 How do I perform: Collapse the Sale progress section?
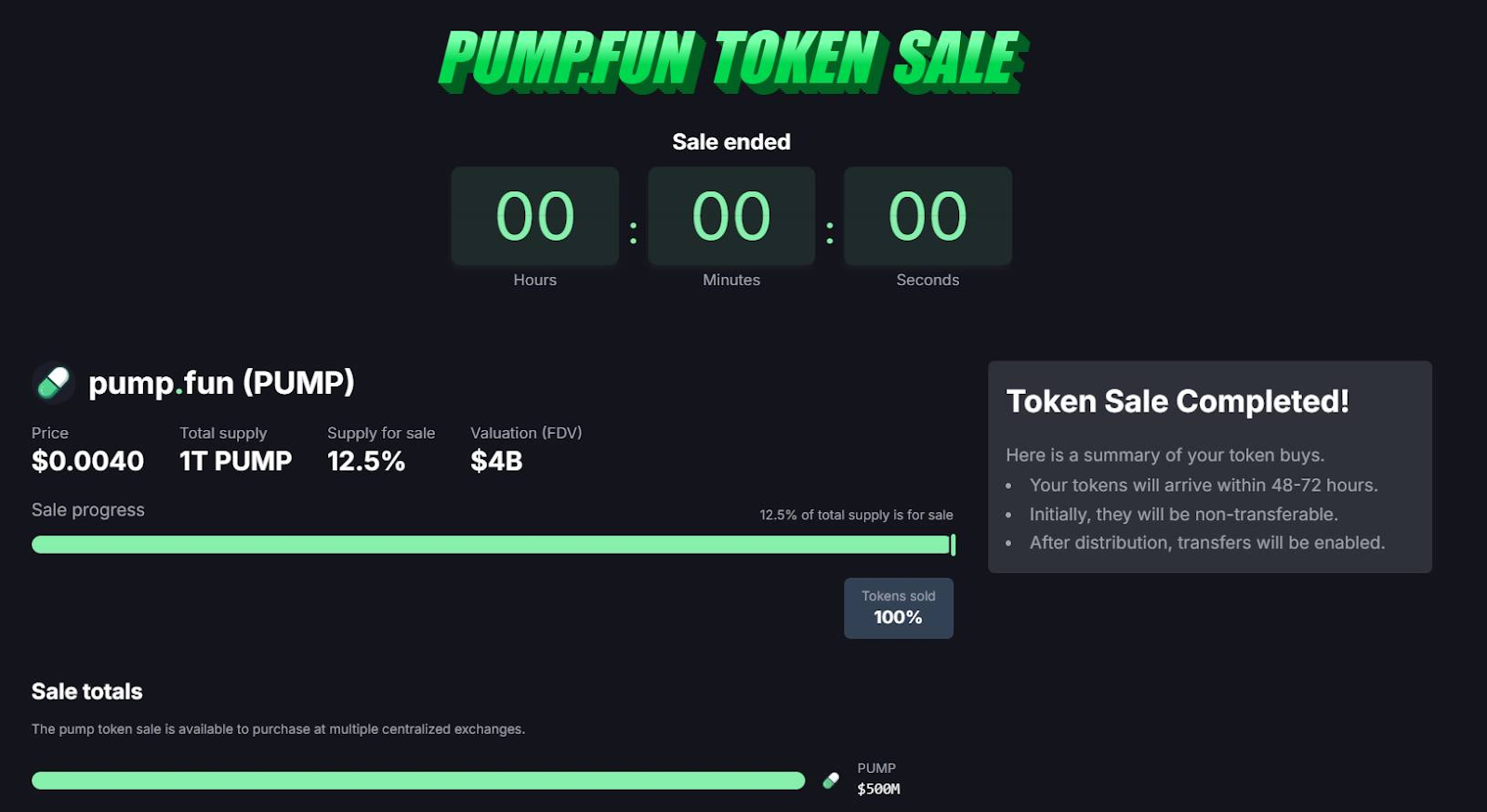click(x=88, y=509)
